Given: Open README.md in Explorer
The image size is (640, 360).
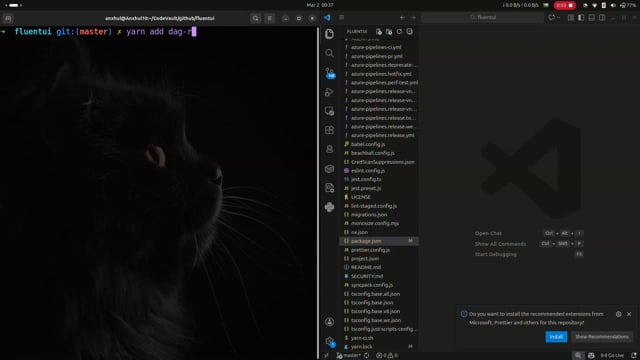Looking at the screenshot, I should click(x=378, y=267).
